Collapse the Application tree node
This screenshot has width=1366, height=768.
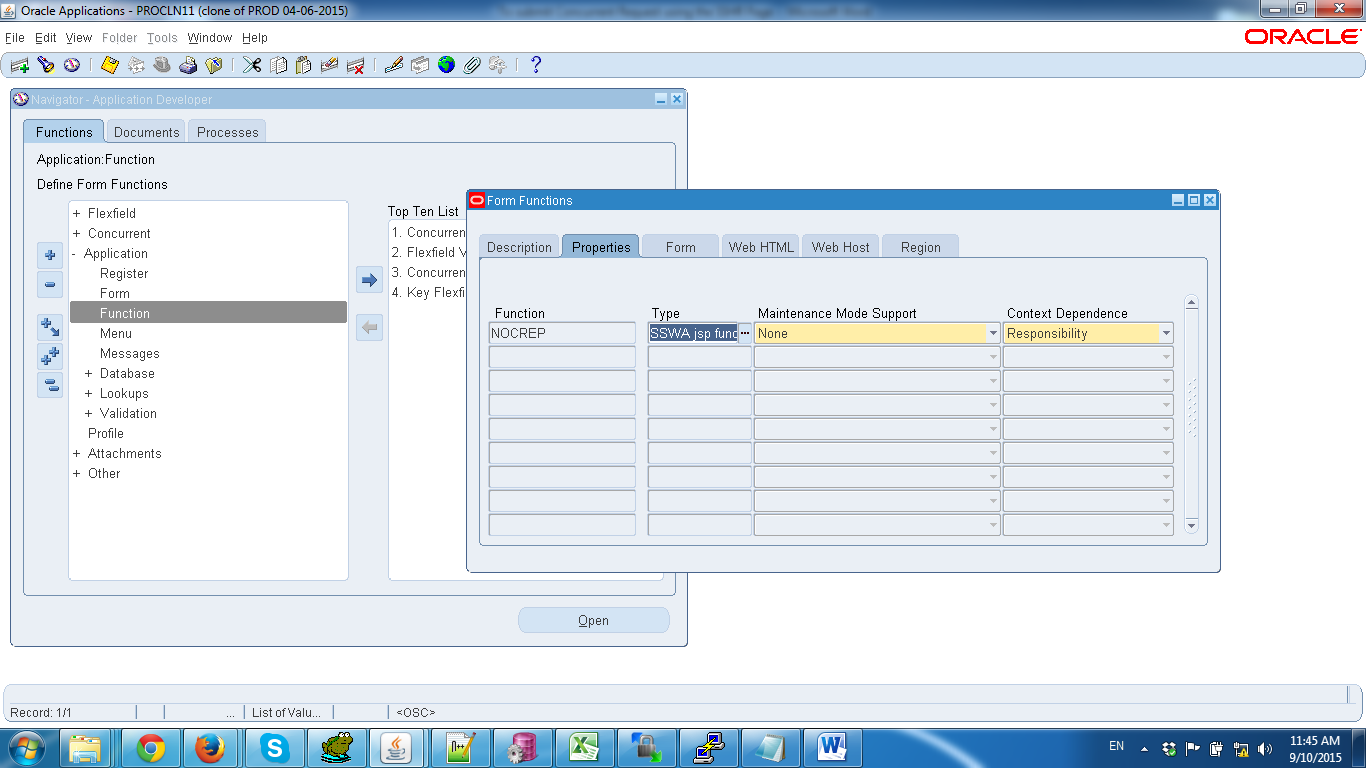[x=75, y=253]
